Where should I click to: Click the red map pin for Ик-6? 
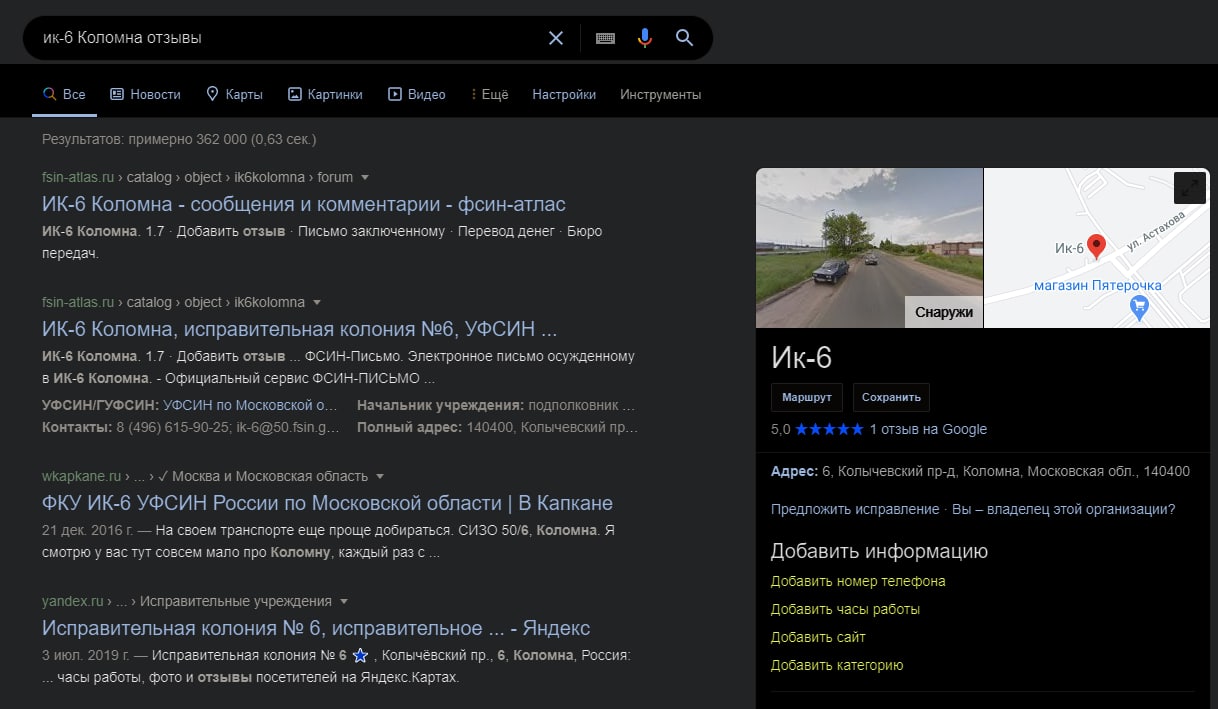tap(1096, 246)
